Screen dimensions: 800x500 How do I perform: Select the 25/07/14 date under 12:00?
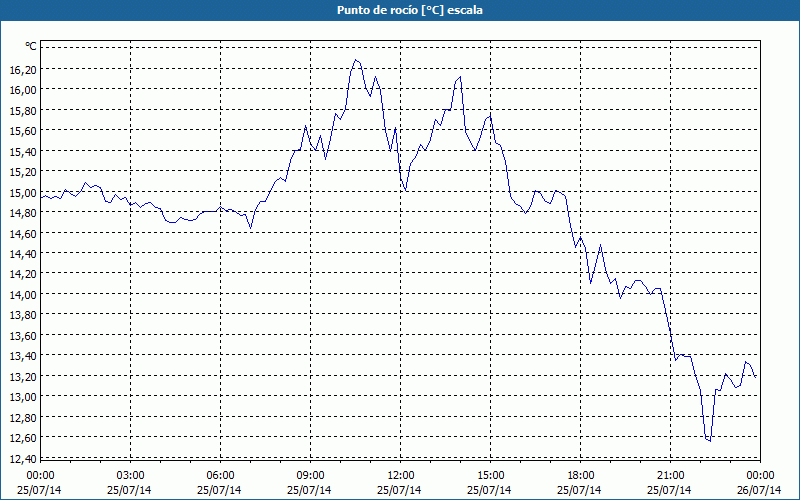[x=399, y=490]
